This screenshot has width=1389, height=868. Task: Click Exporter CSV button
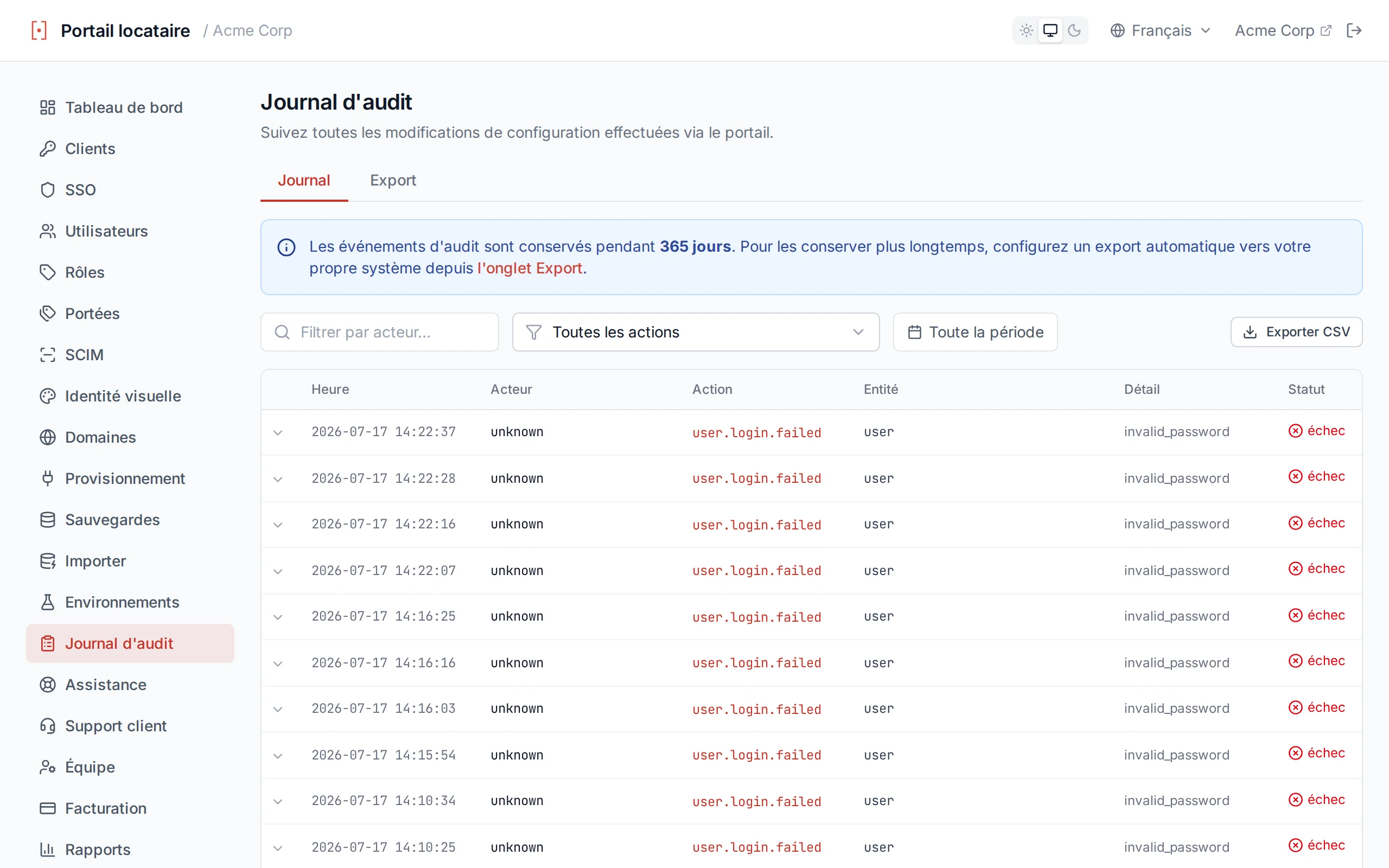click(x=1296, y=332)
